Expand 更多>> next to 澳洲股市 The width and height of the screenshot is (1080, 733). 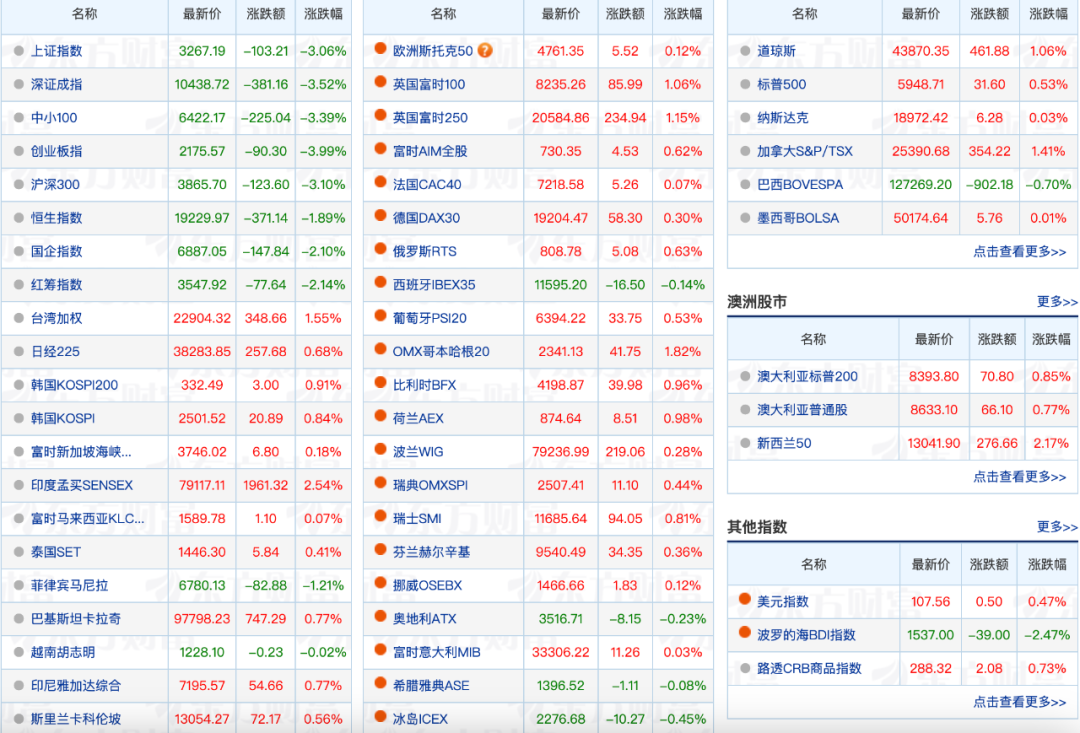click(1057, 302)
